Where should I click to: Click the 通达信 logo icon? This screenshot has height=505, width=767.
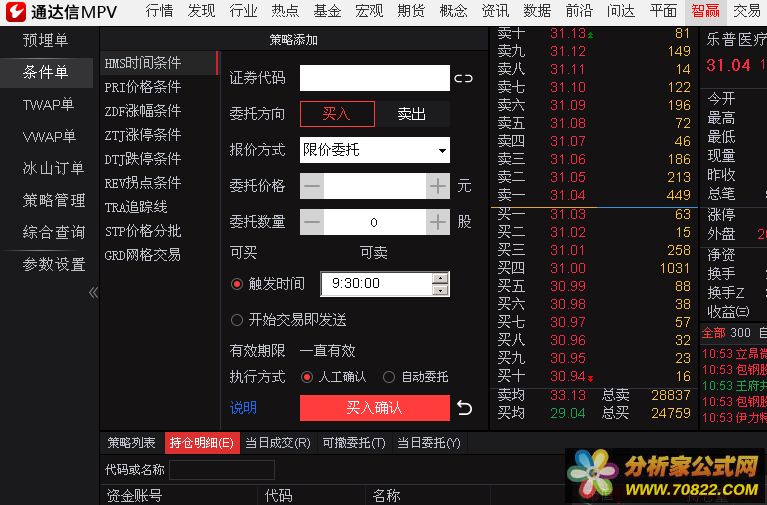16,12
